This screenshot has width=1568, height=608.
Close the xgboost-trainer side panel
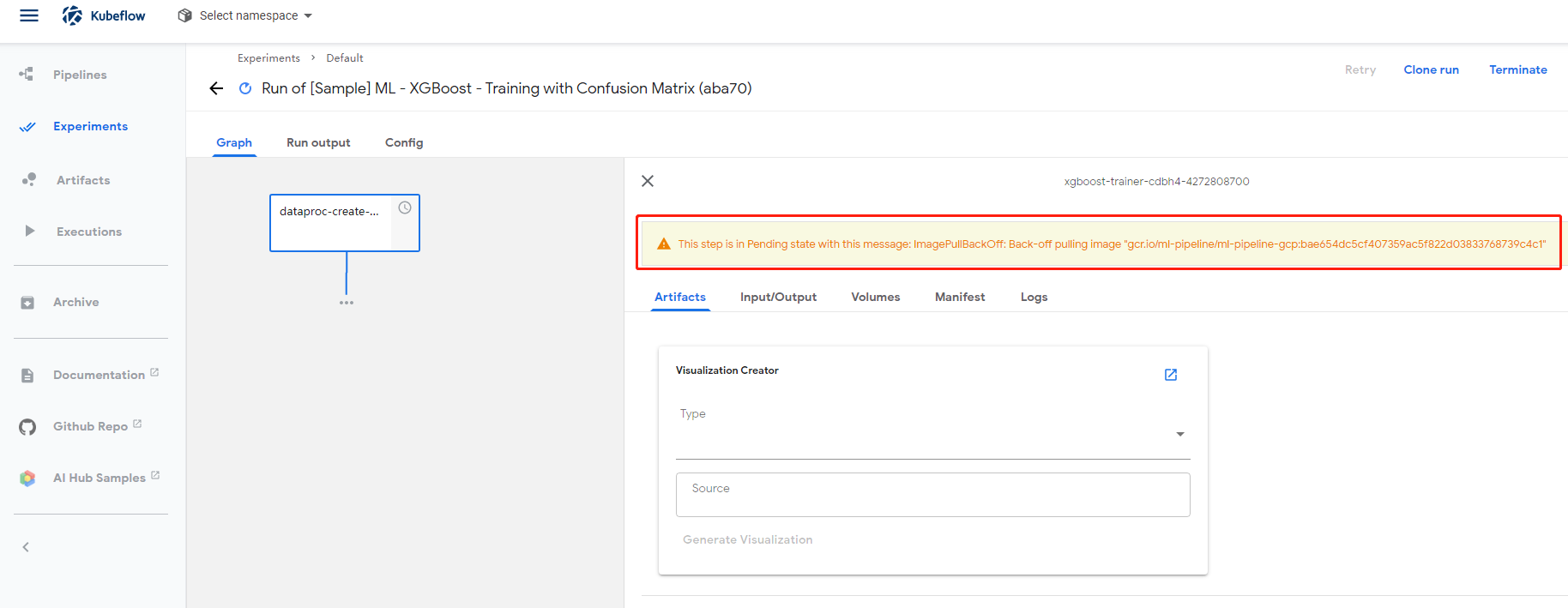tap(648, 181)
